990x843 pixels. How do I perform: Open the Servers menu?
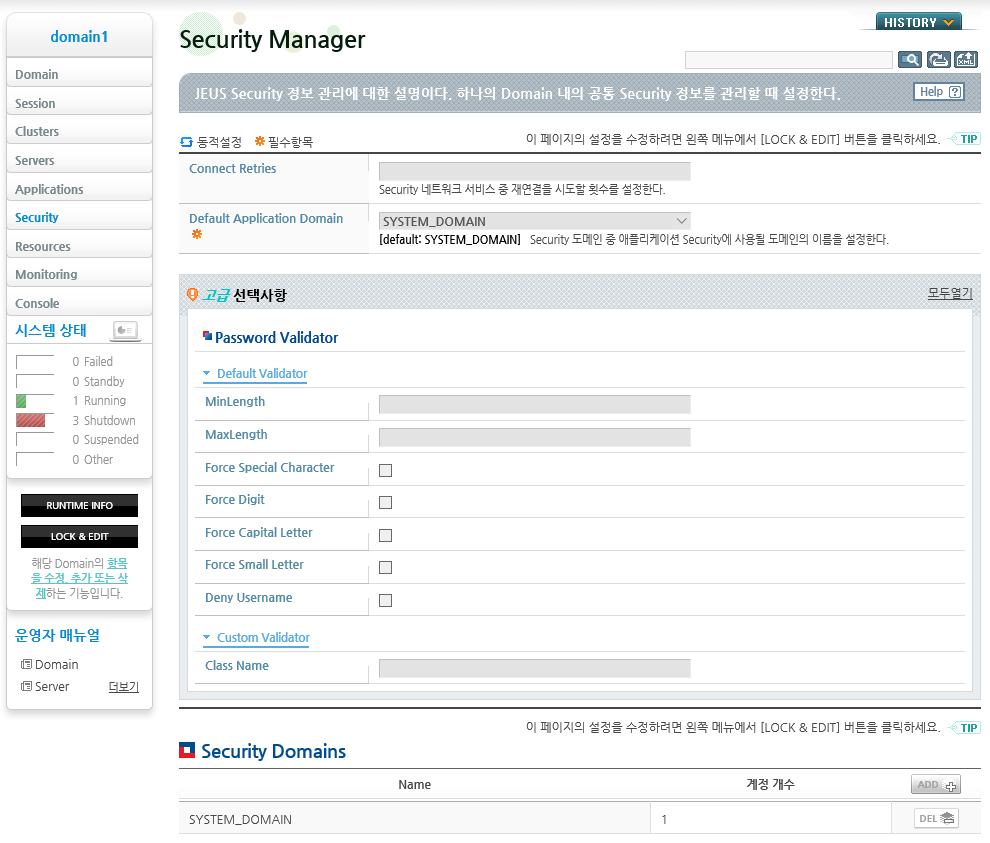(x=79, y=160)
